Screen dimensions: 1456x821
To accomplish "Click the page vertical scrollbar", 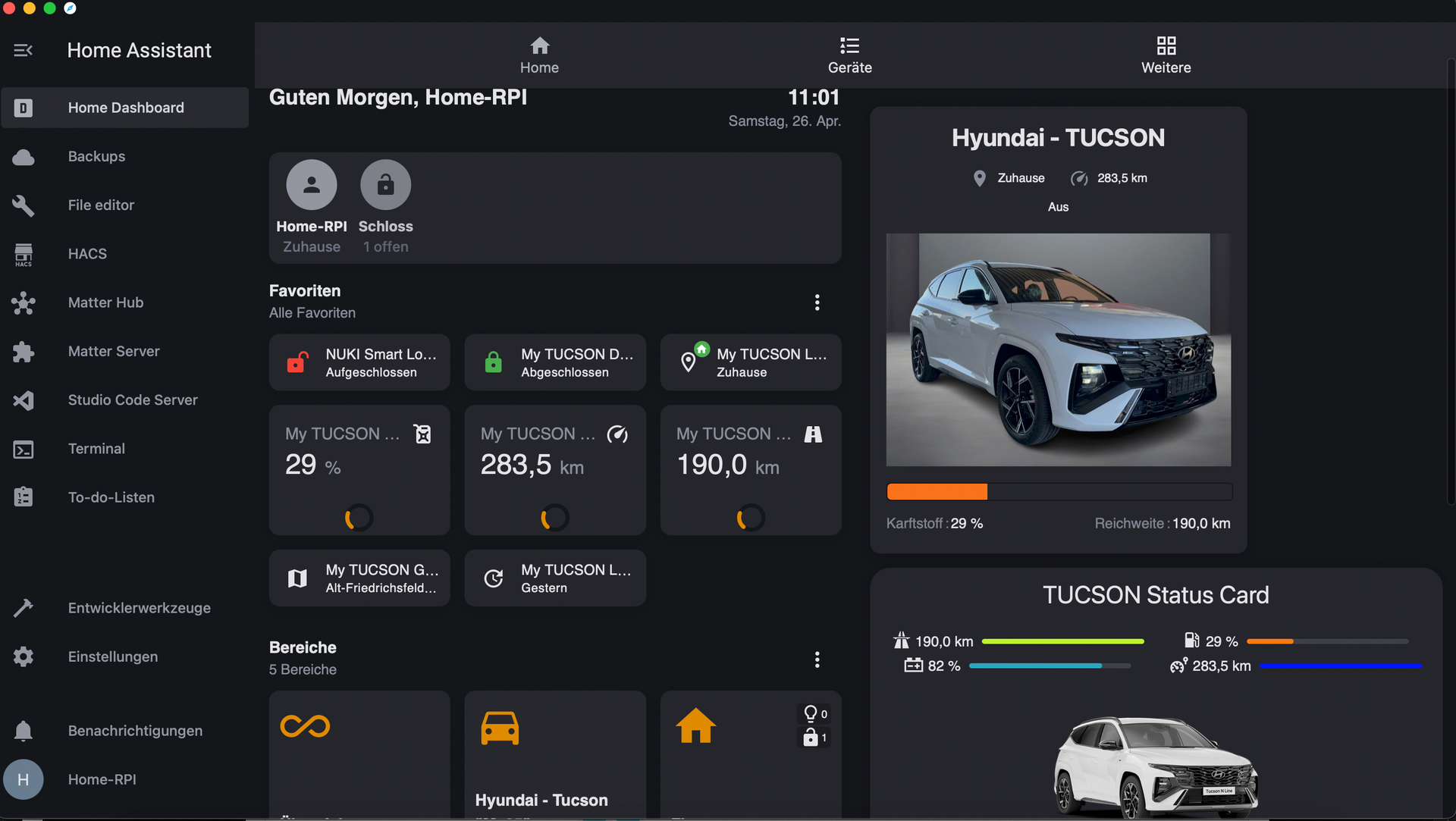I will tap(1450, 280).
